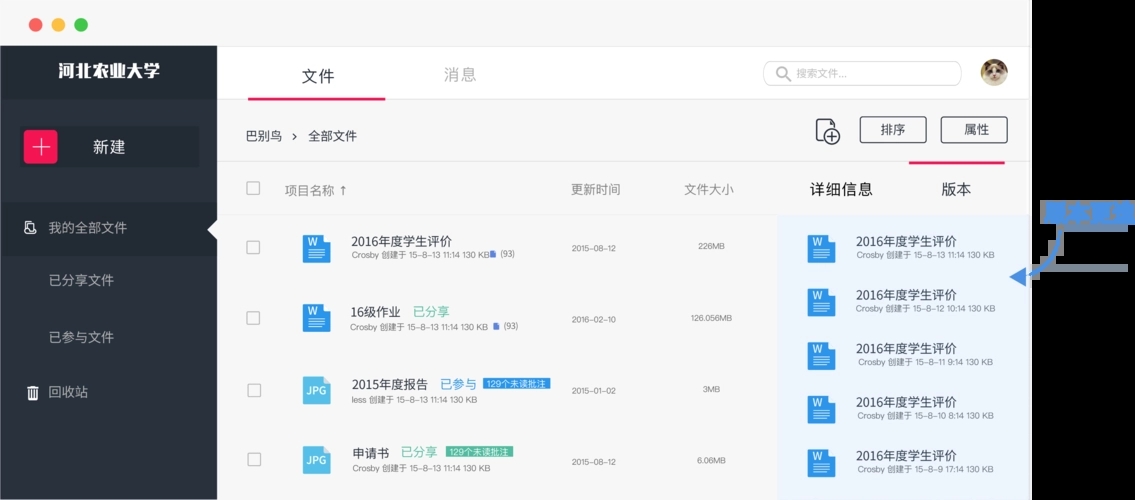
Task: Select the 版本 tab in properties panel
Action: (x=955, y=189)
